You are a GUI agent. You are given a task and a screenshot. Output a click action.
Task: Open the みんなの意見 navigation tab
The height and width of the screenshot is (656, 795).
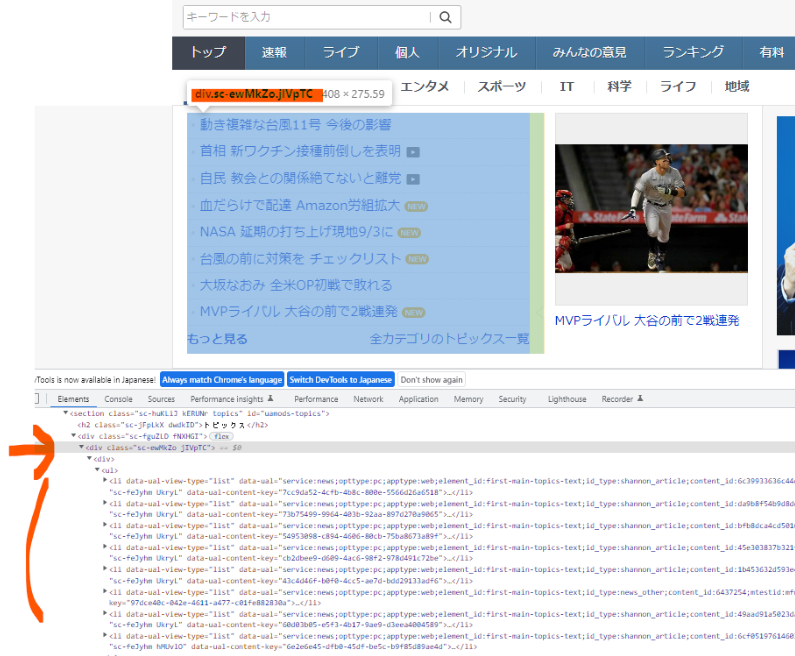point(590,53)
